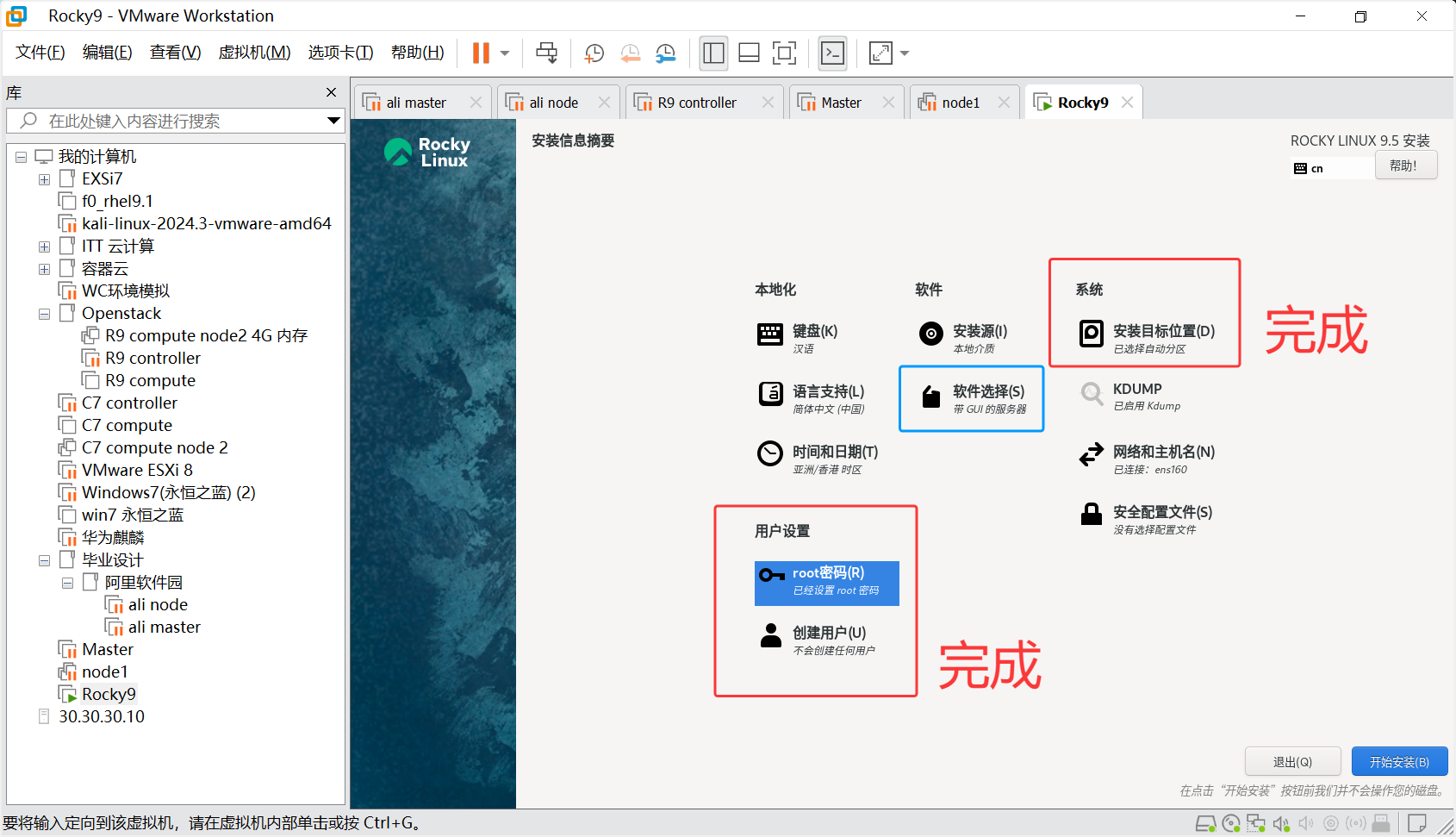The width and height of the screenshot is (1456, 837).
Task: Open the suspend button dropdown arrow
Action: coord(504,53)
